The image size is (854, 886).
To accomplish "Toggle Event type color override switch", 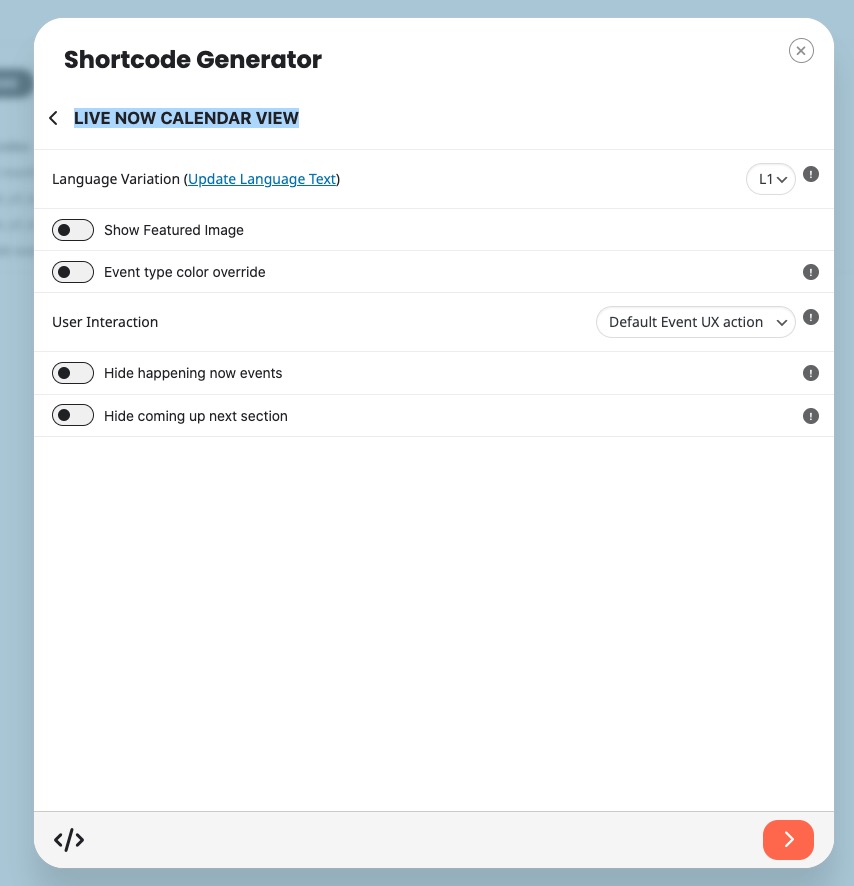I will [x=73, y=272].
